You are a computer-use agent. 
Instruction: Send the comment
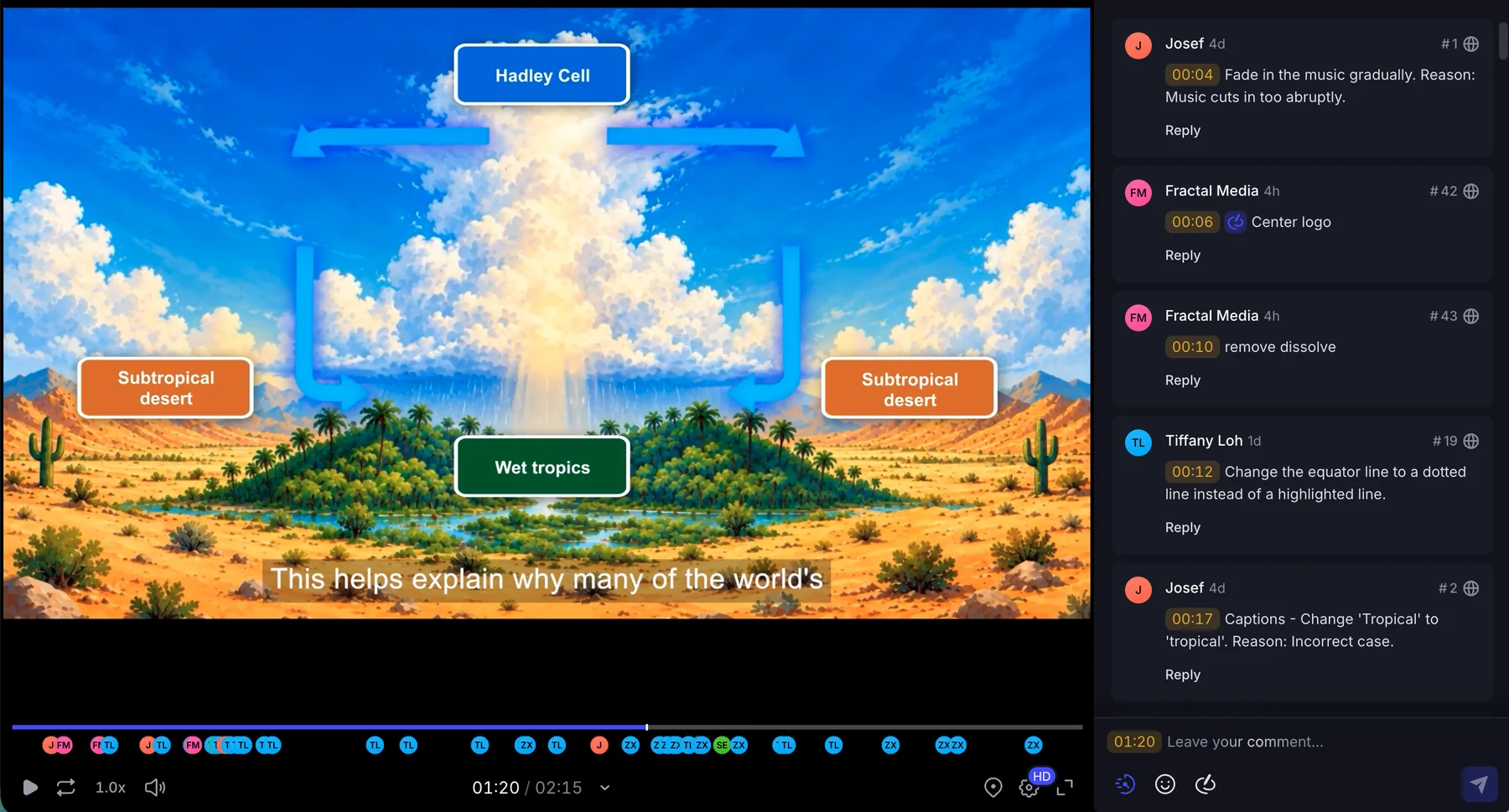coord(1479,784)
